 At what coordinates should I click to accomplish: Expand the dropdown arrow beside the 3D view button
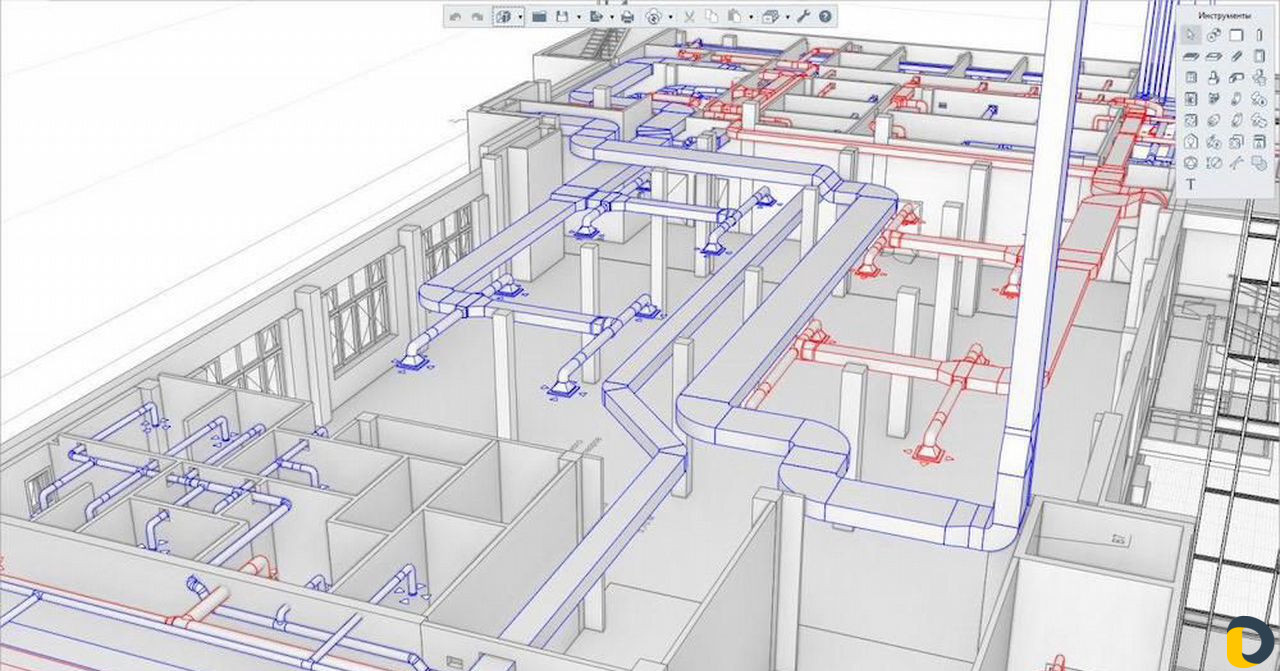tap(521, 17)
